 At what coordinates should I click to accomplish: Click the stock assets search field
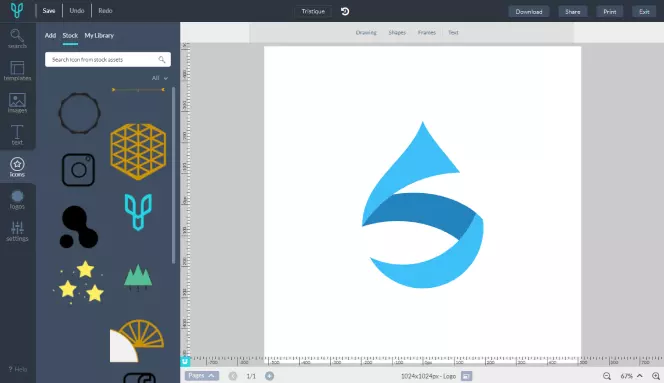[x=108, y=59]
